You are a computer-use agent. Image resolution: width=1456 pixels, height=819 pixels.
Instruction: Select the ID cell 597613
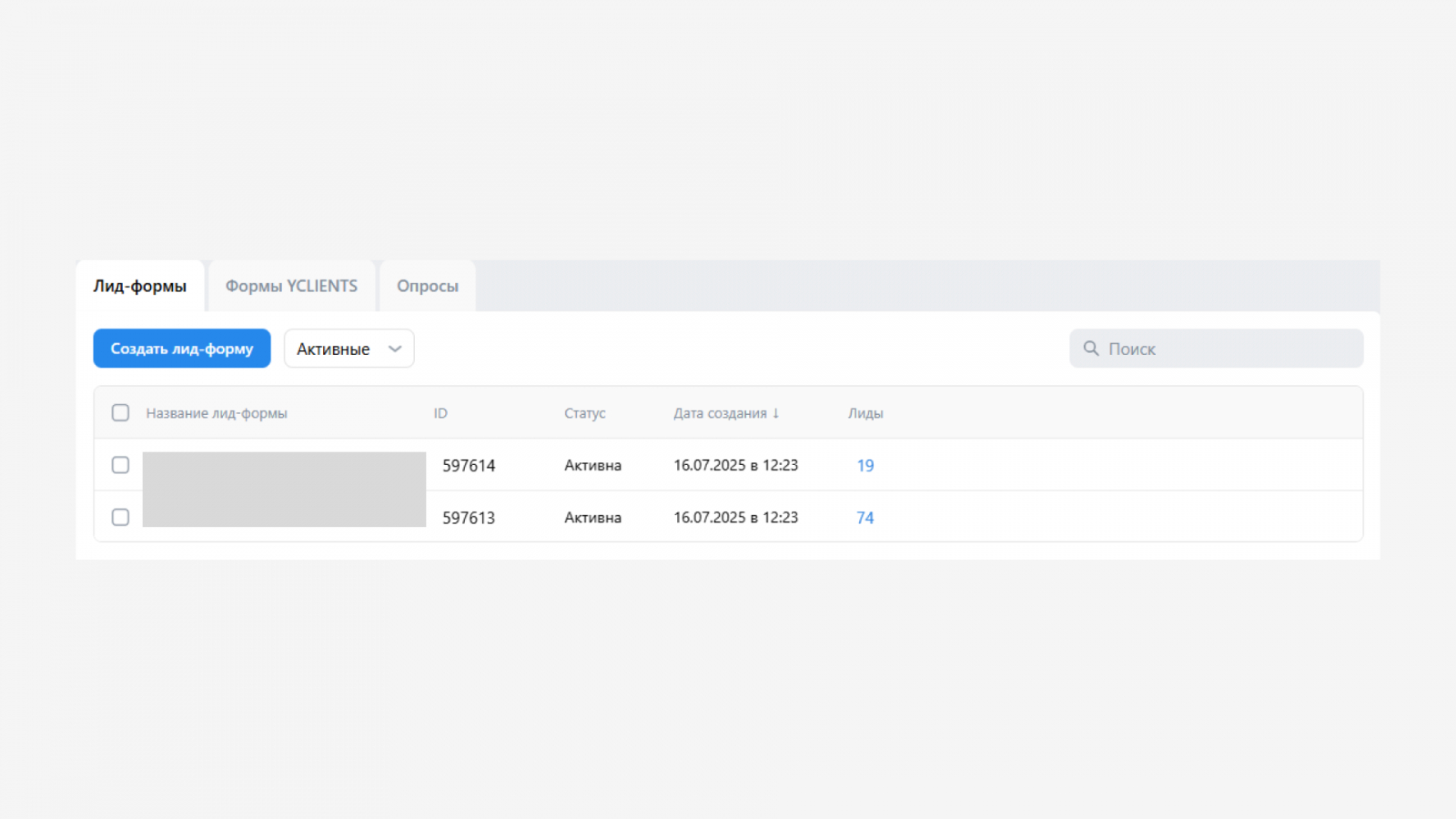pyautogui.click(x=469, y=518)
